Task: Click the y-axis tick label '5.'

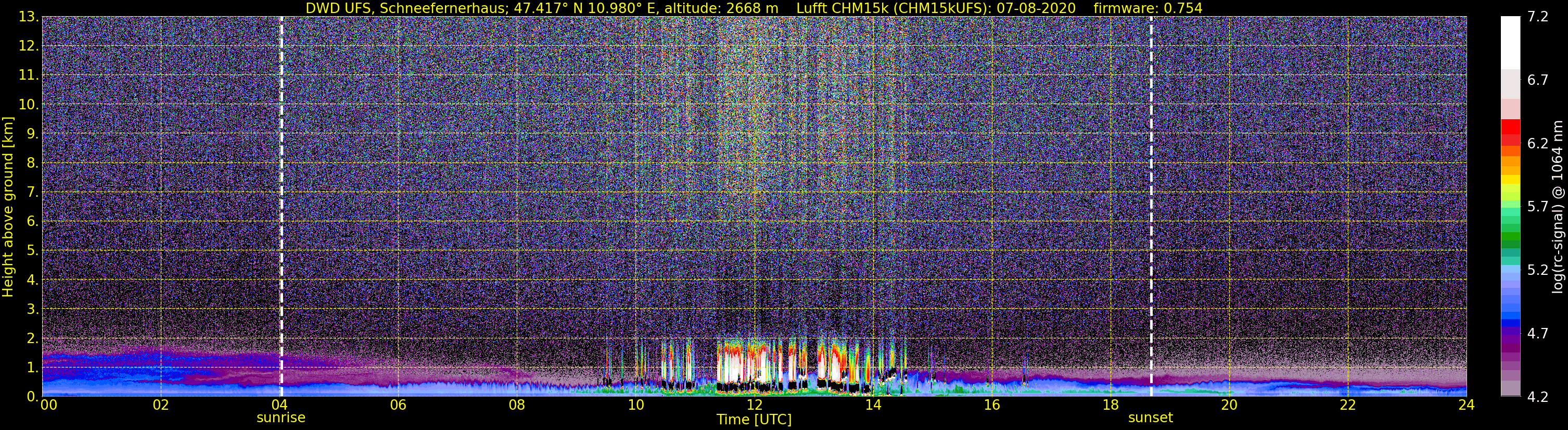Action: [33, 251]
